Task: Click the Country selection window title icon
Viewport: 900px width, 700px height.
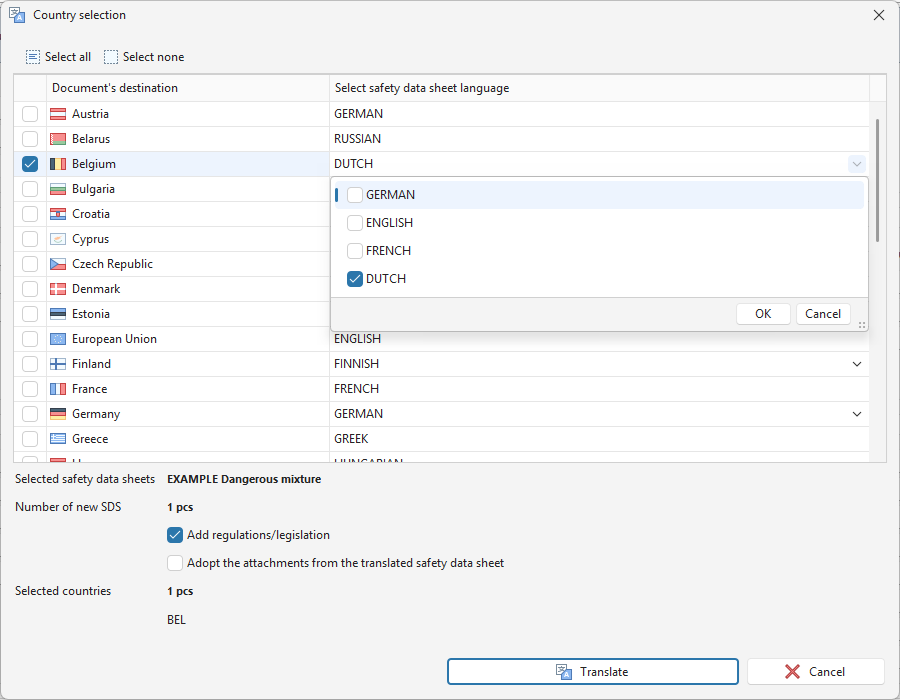Action: (x=17, y=15)
